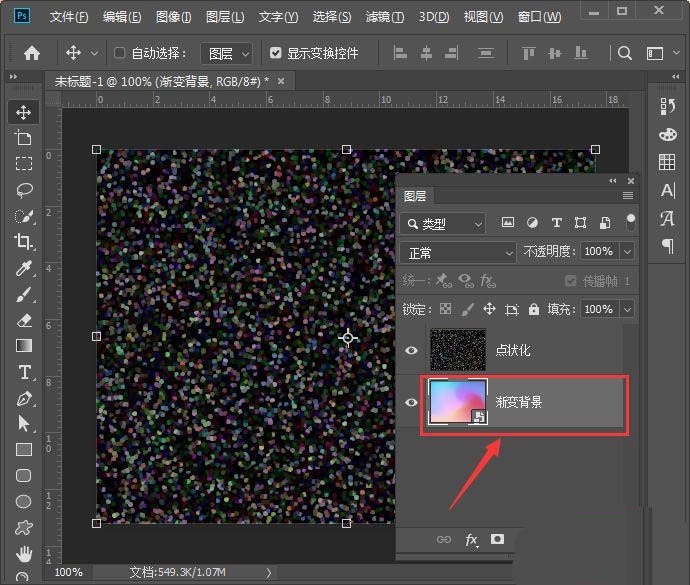Select the Brush tool
Viewport: 690px width, 585px height.
[x=24, y=294]
